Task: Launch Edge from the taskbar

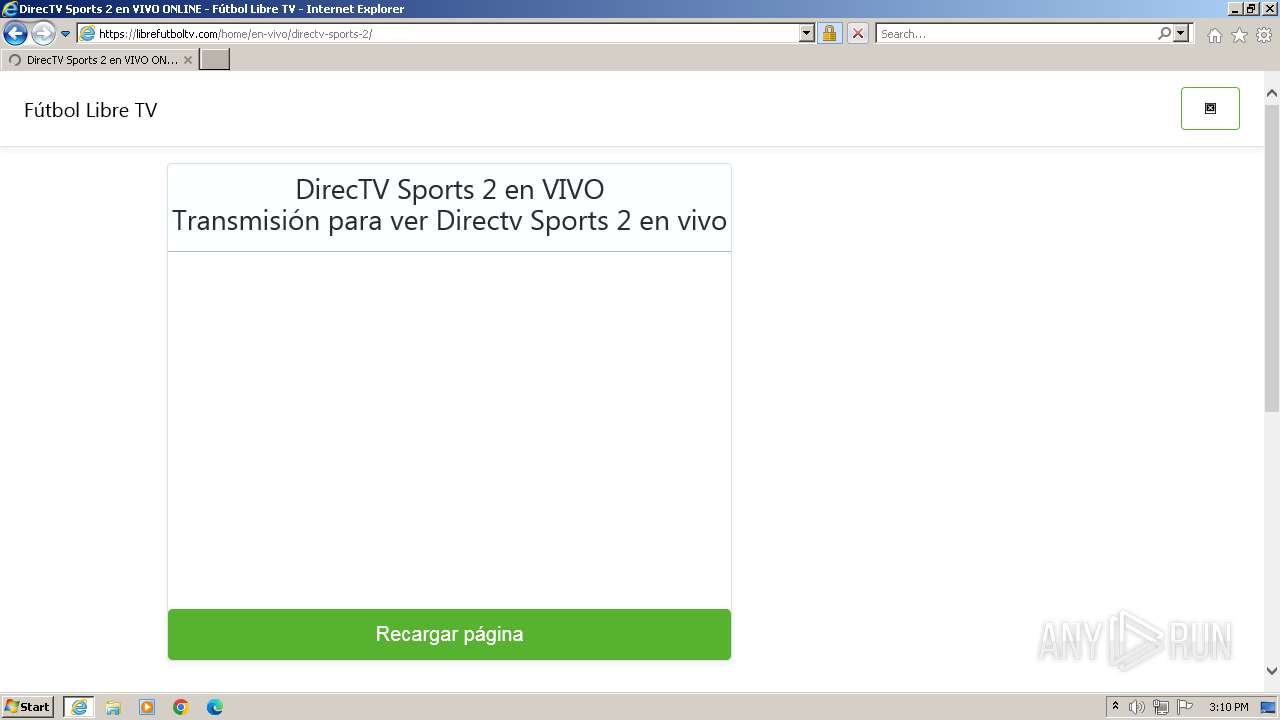Action: (215, 707)
